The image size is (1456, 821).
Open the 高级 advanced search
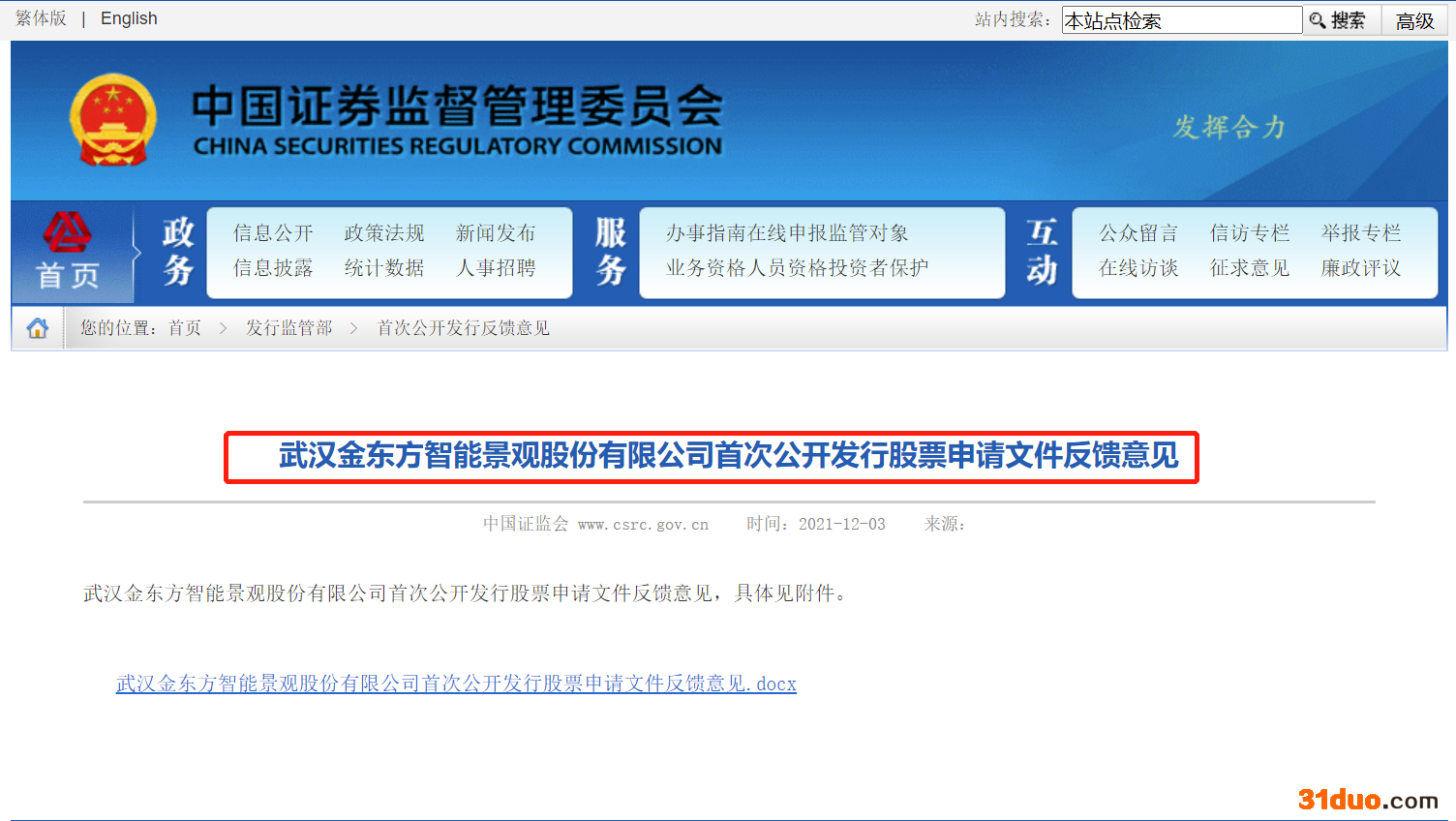coord(1414,20)
